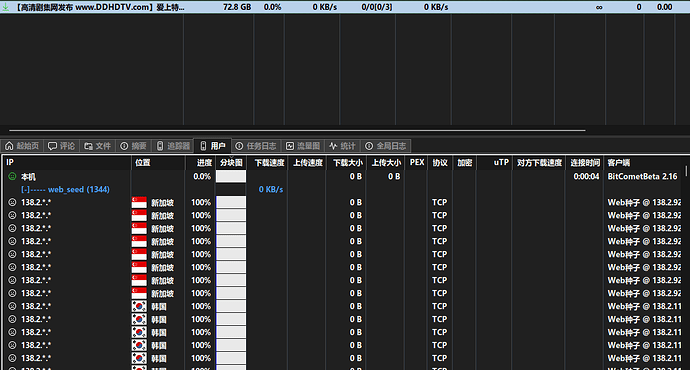Click the 位置 column header
690x370 pixels.
tap(143, 163)
